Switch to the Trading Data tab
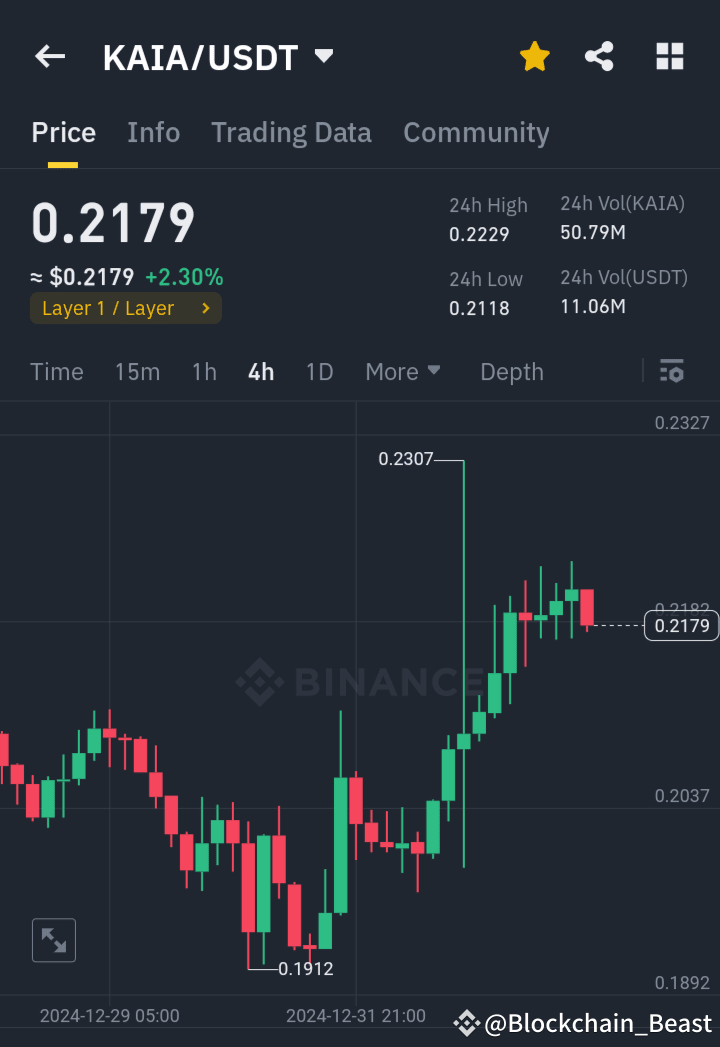 coord(291,132)
